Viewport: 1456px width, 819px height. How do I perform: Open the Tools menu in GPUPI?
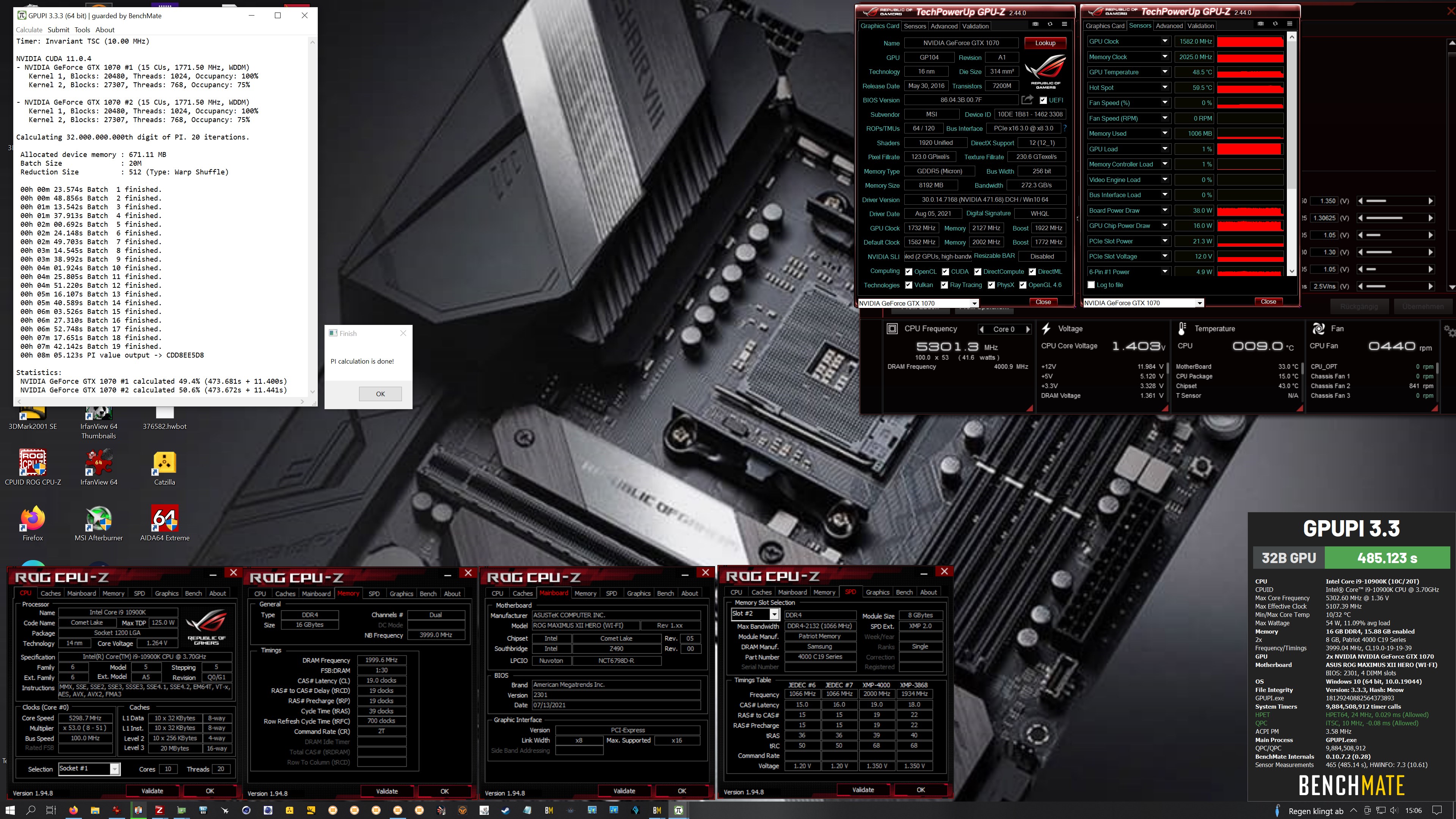coord(82,30)
